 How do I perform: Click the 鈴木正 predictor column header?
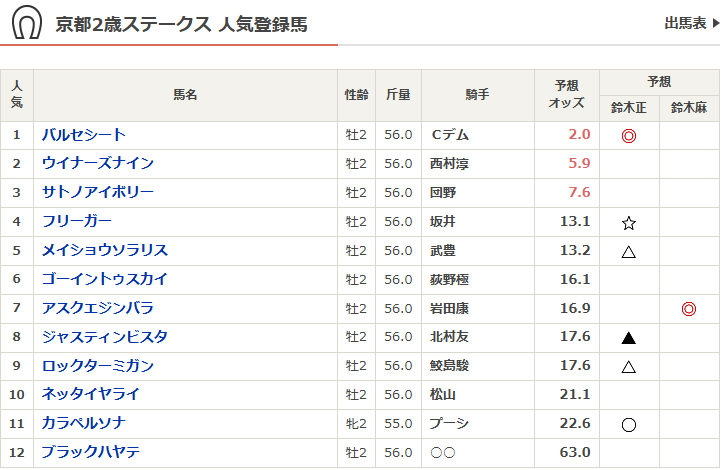[x=629, y=108]
